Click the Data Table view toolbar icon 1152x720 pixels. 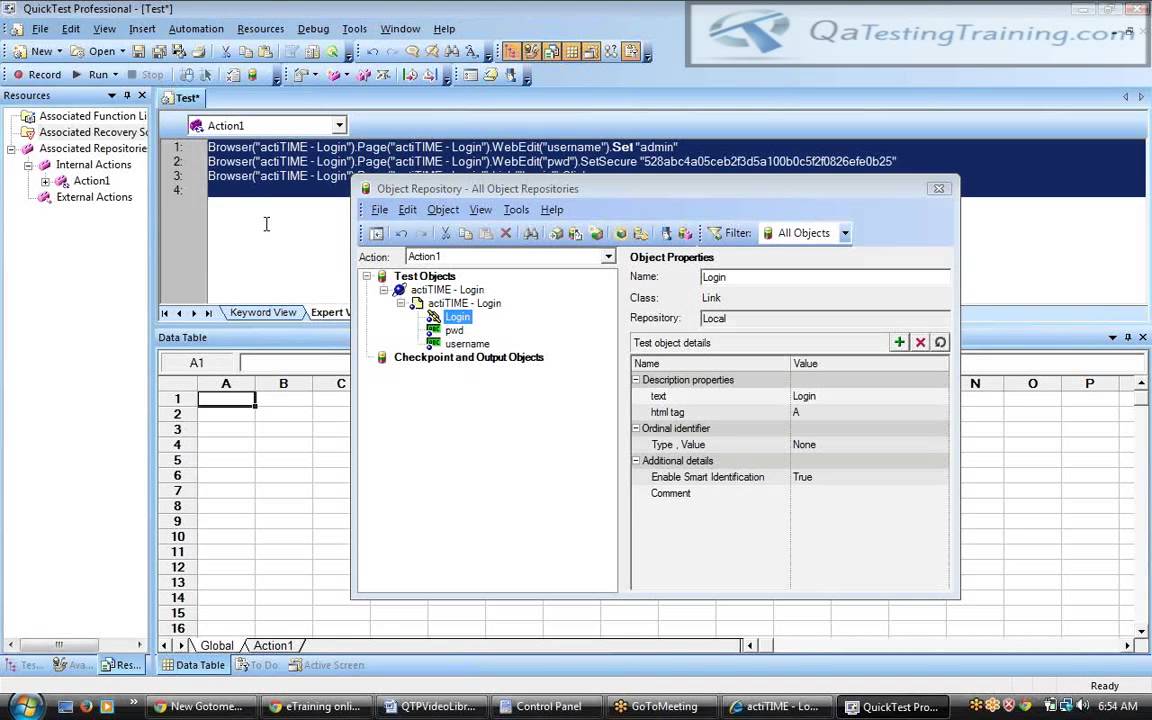(572, 51)
